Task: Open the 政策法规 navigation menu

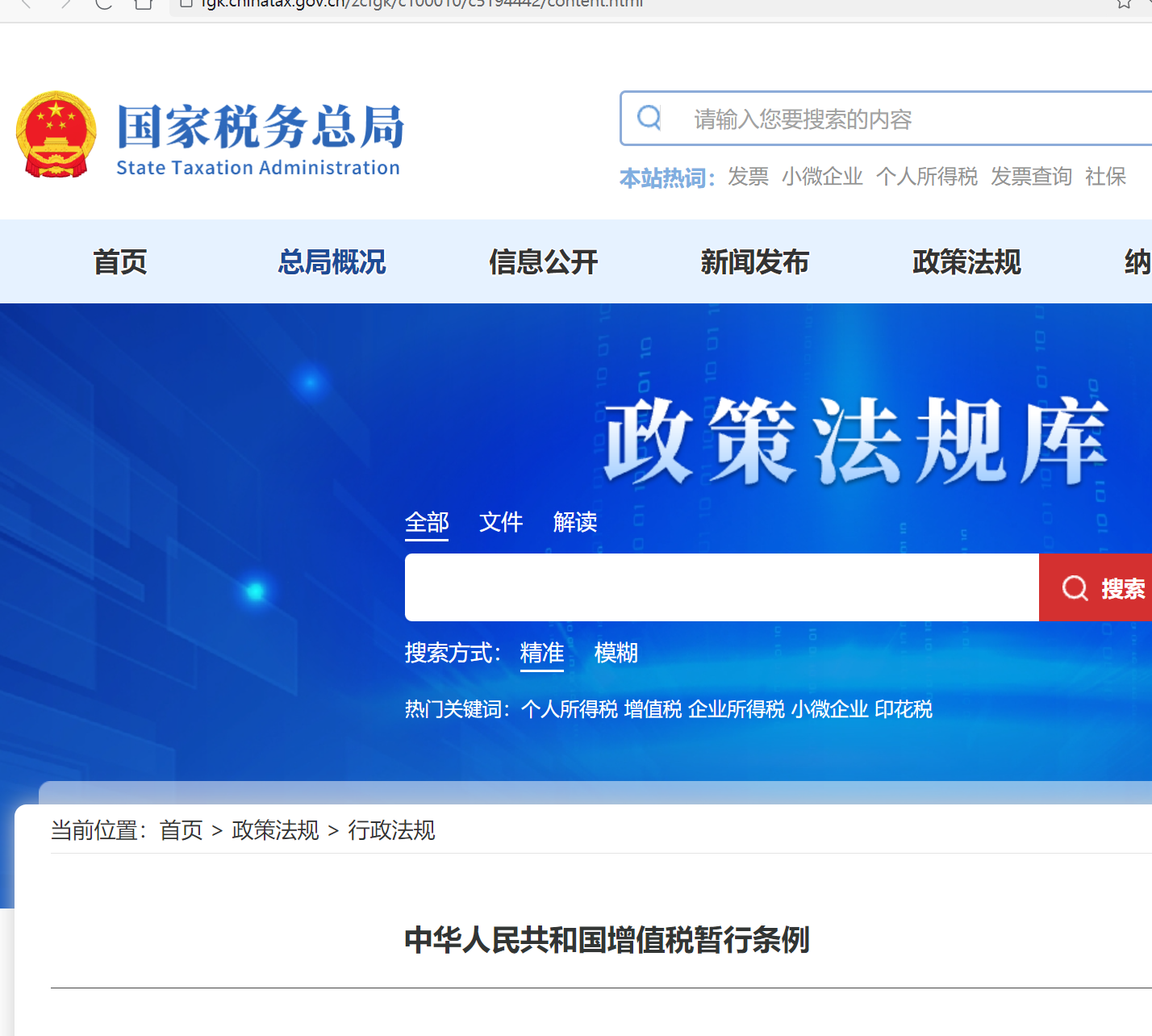Action: (x=966, y=262)
